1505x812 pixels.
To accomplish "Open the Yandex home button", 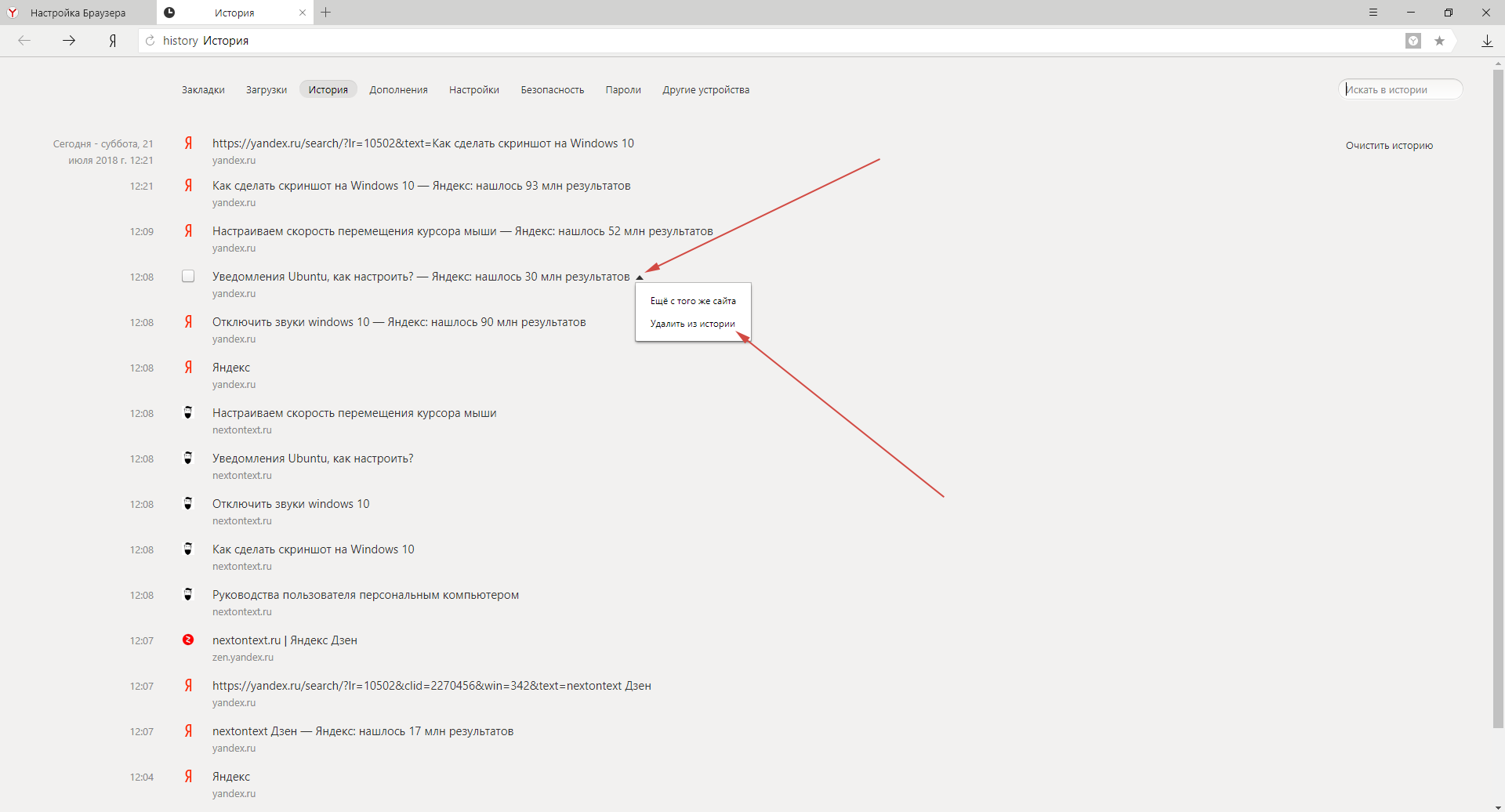I will (x=113, y=41).
